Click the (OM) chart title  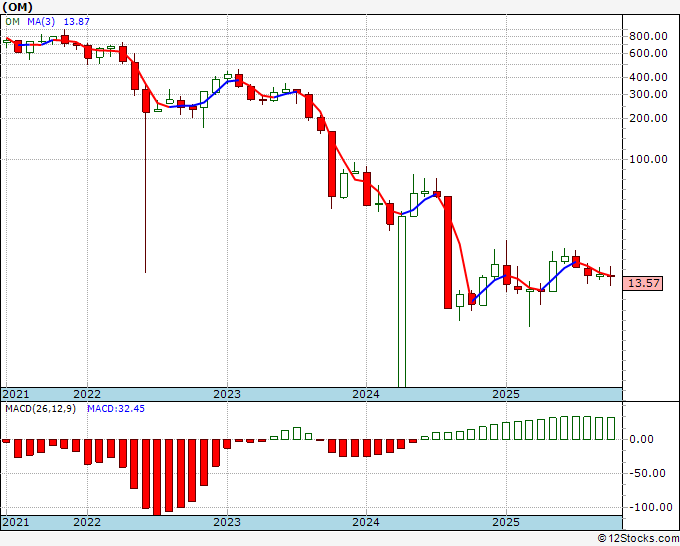coord(17,7)
